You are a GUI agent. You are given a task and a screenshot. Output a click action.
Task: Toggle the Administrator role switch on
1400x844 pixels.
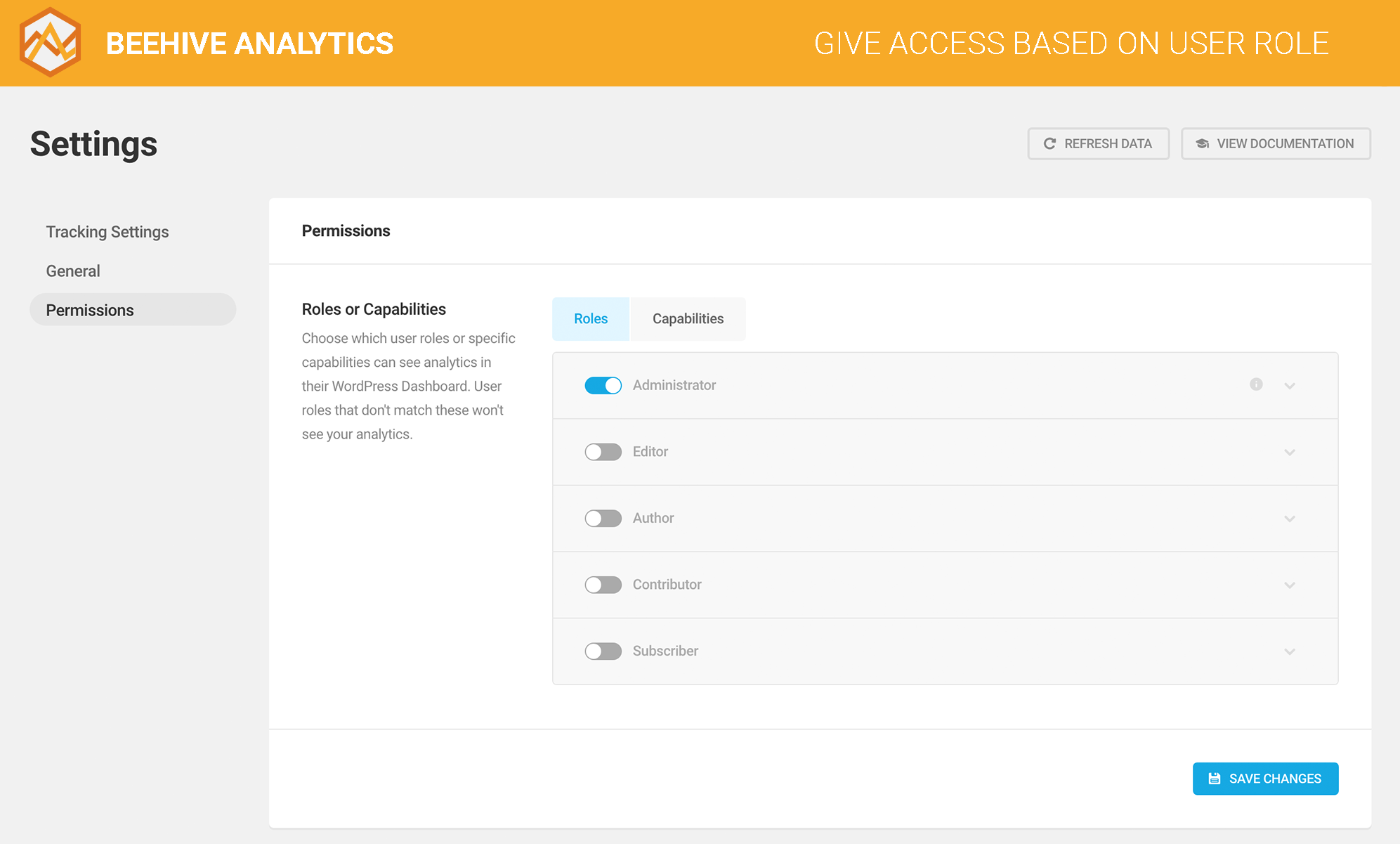[x=602, y=384]
